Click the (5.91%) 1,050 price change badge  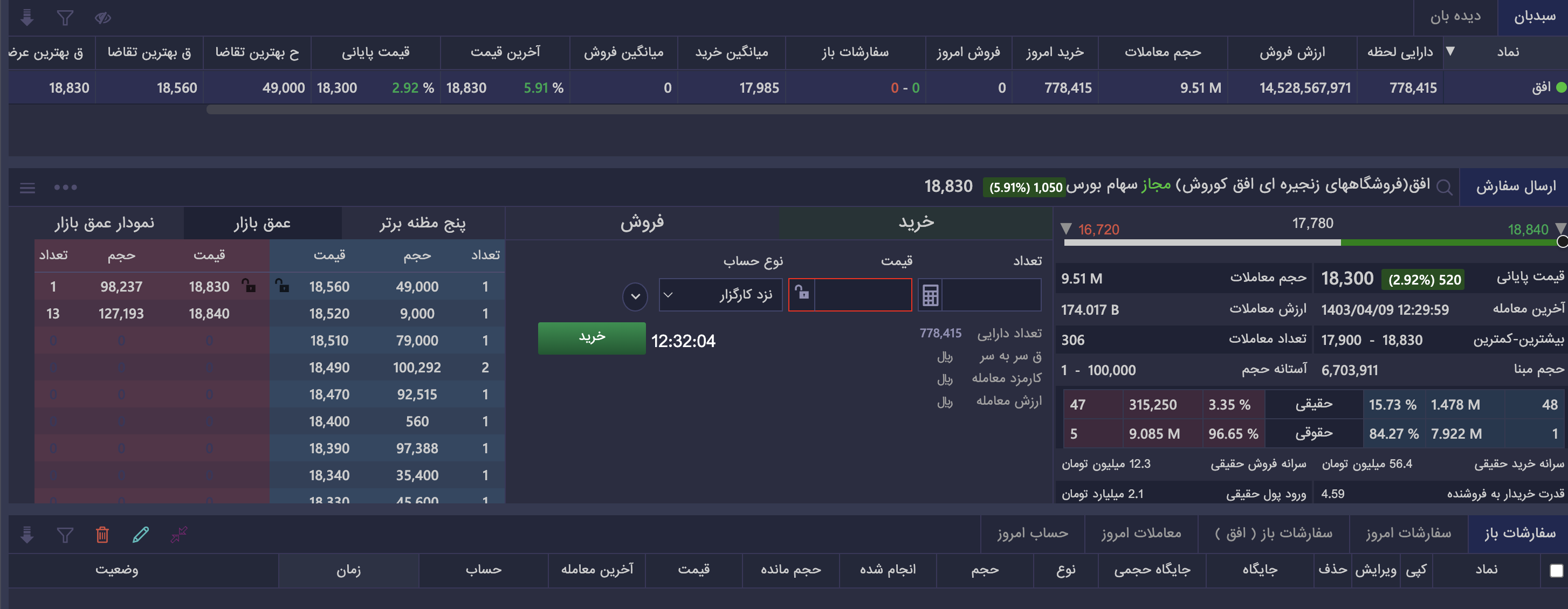[1025, 188]
